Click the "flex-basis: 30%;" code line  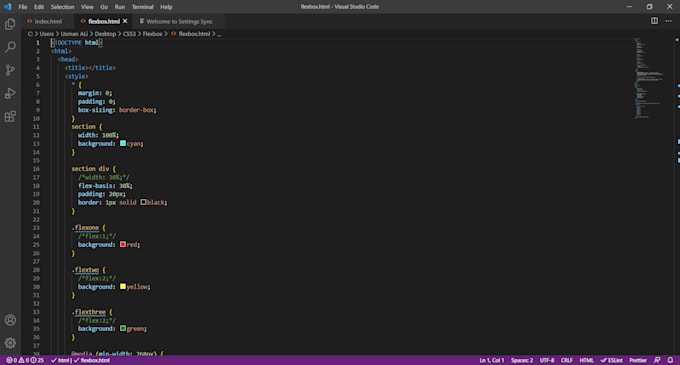tap(105, 186)
